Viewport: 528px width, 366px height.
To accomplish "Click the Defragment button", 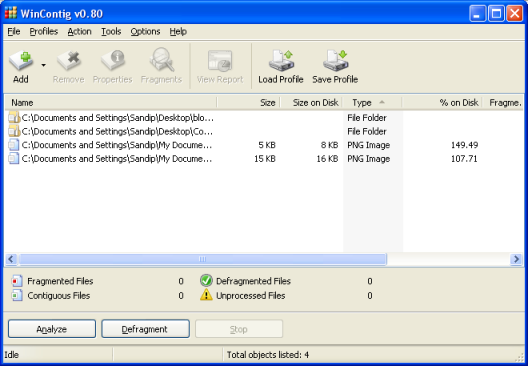I will tap(145, 329).
